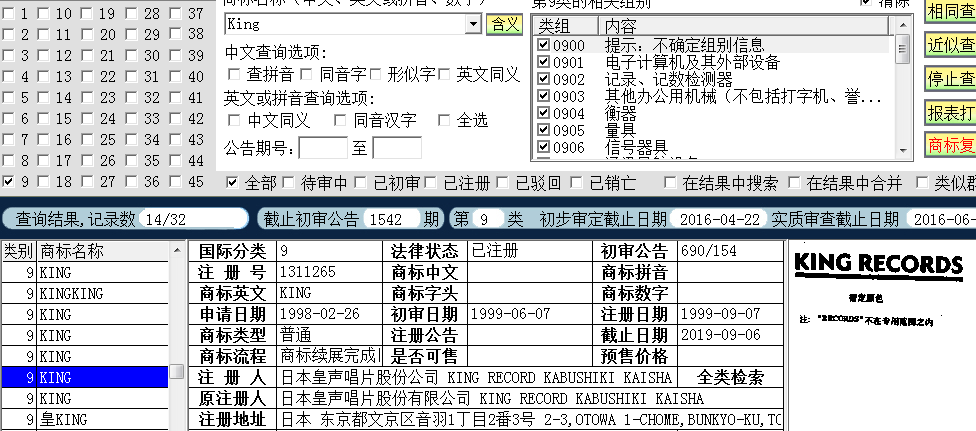Enable the 形似字 option

[375, 75]
